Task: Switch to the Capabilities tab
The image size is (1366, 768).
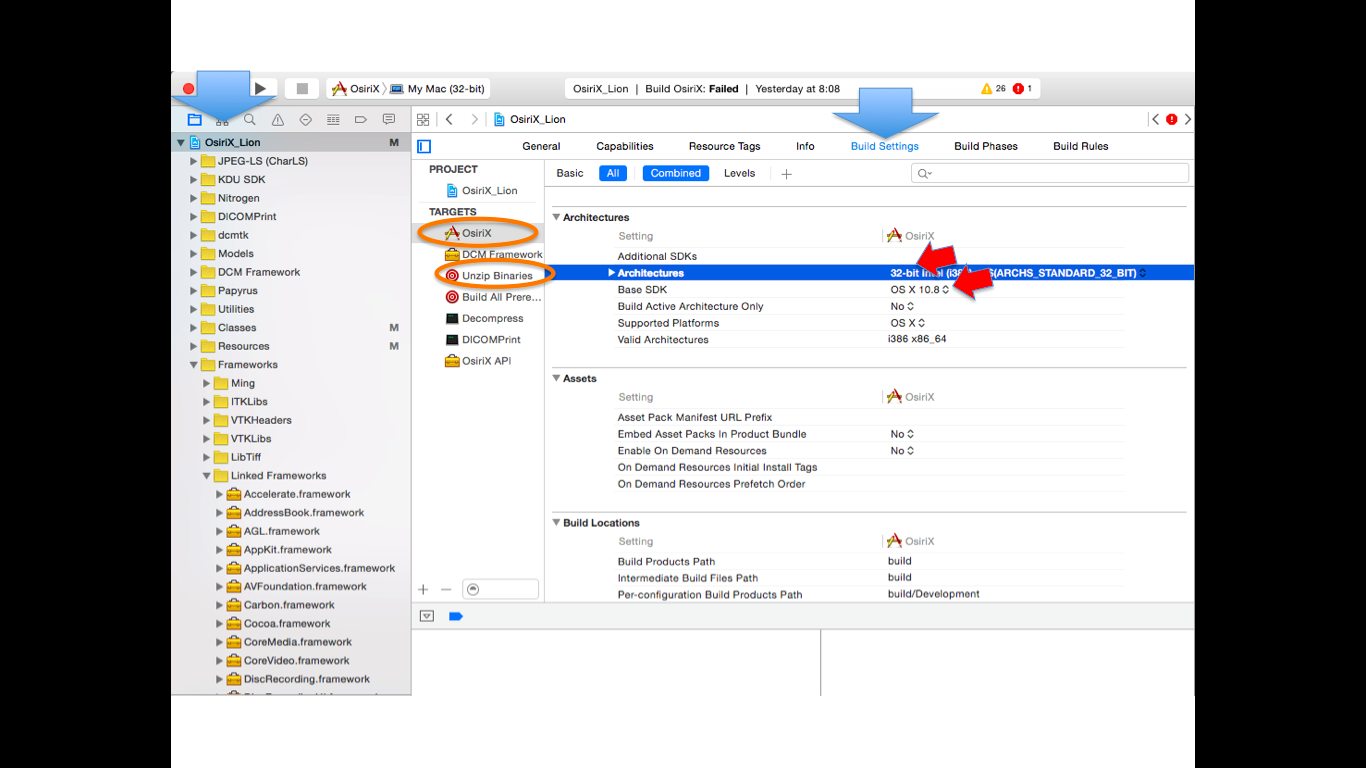Action: click(x=625, y=146)
